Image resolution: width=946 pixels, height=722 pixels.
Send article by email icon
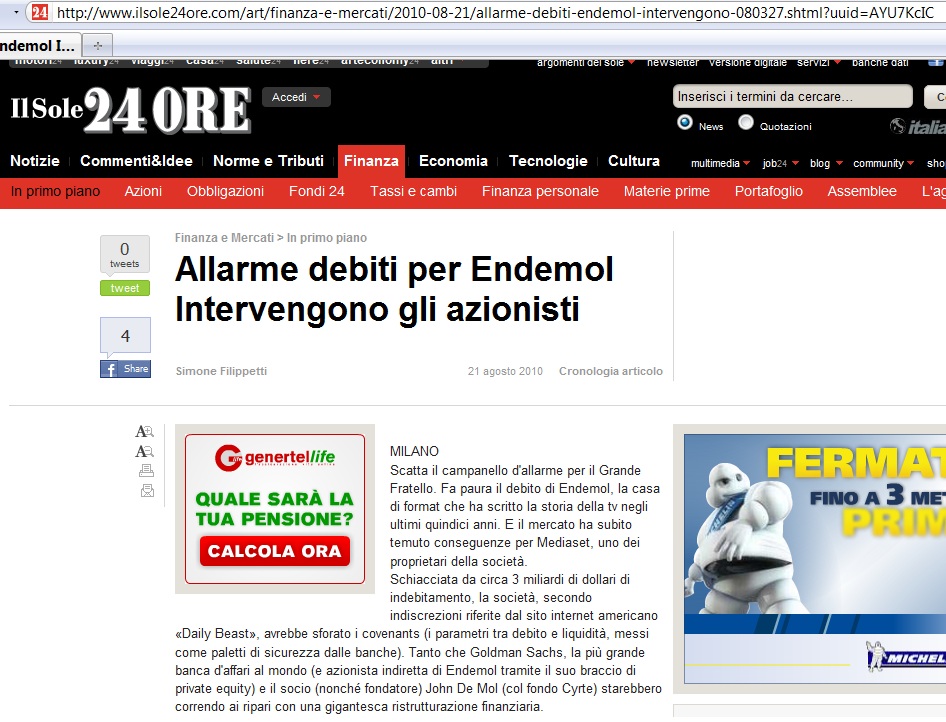[147, 490]
